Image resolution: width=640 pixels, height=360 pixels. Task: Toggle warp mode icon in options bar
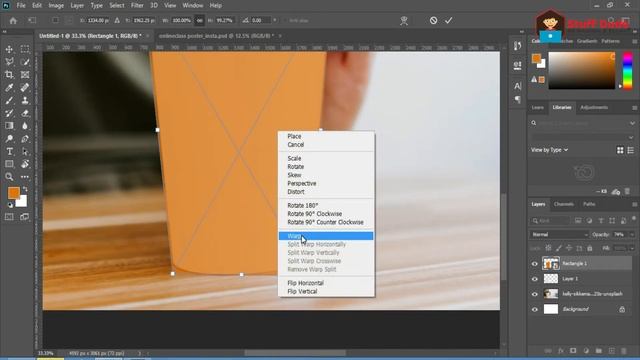(404, 20)
